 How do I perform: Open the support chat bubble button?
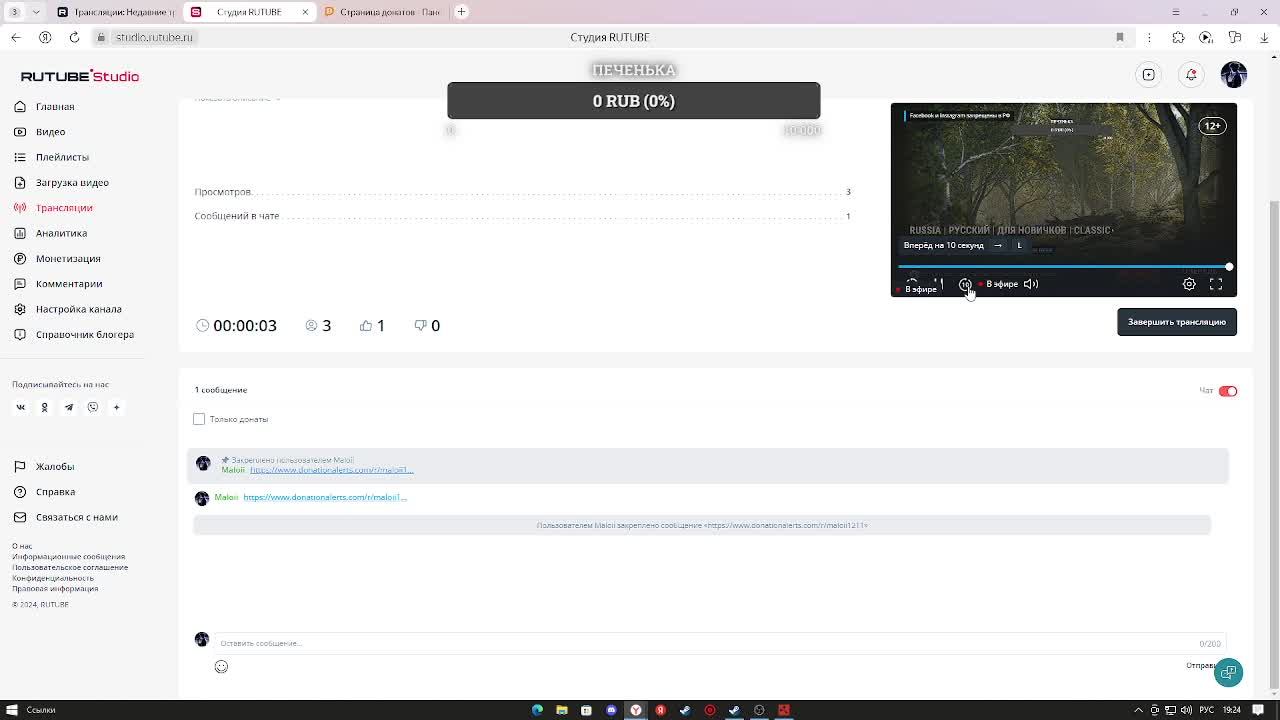coord(1228,672)
